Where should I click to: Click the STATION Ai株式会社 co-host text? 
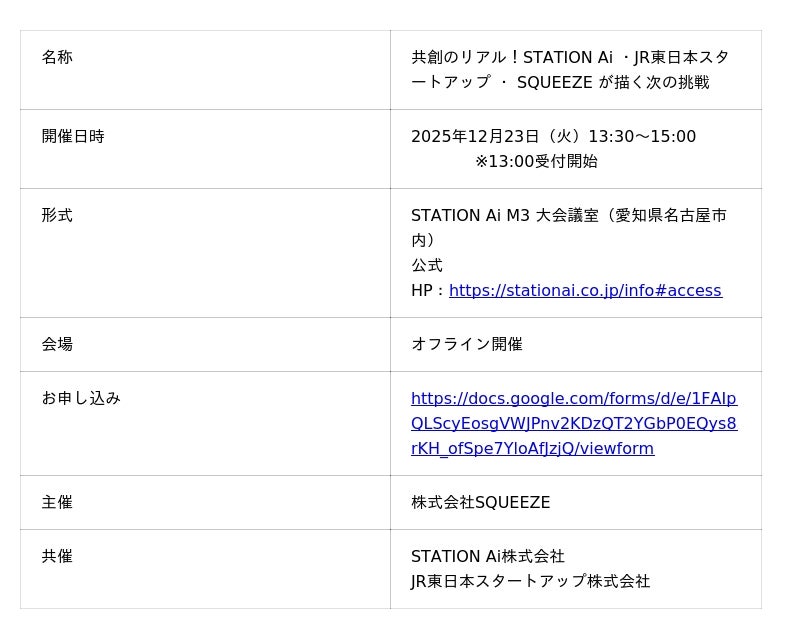[488, 557]
